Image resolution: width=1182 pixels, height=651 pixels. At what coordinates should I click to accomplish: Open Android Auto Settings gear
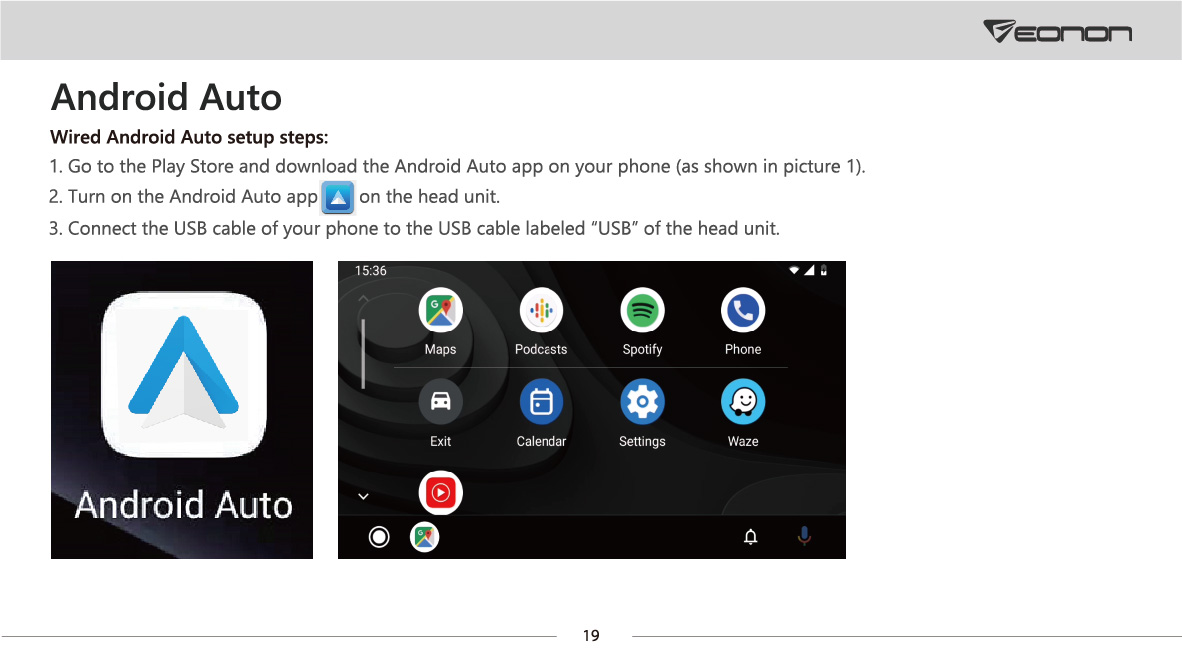click(642, 402)
